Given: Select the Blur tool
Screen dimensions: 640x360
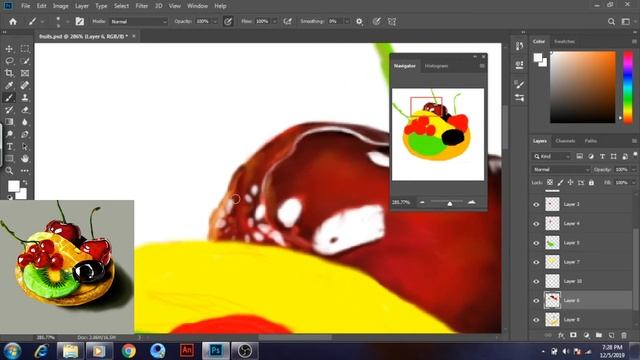Looking at the screenshot, I should pos(25,122).
